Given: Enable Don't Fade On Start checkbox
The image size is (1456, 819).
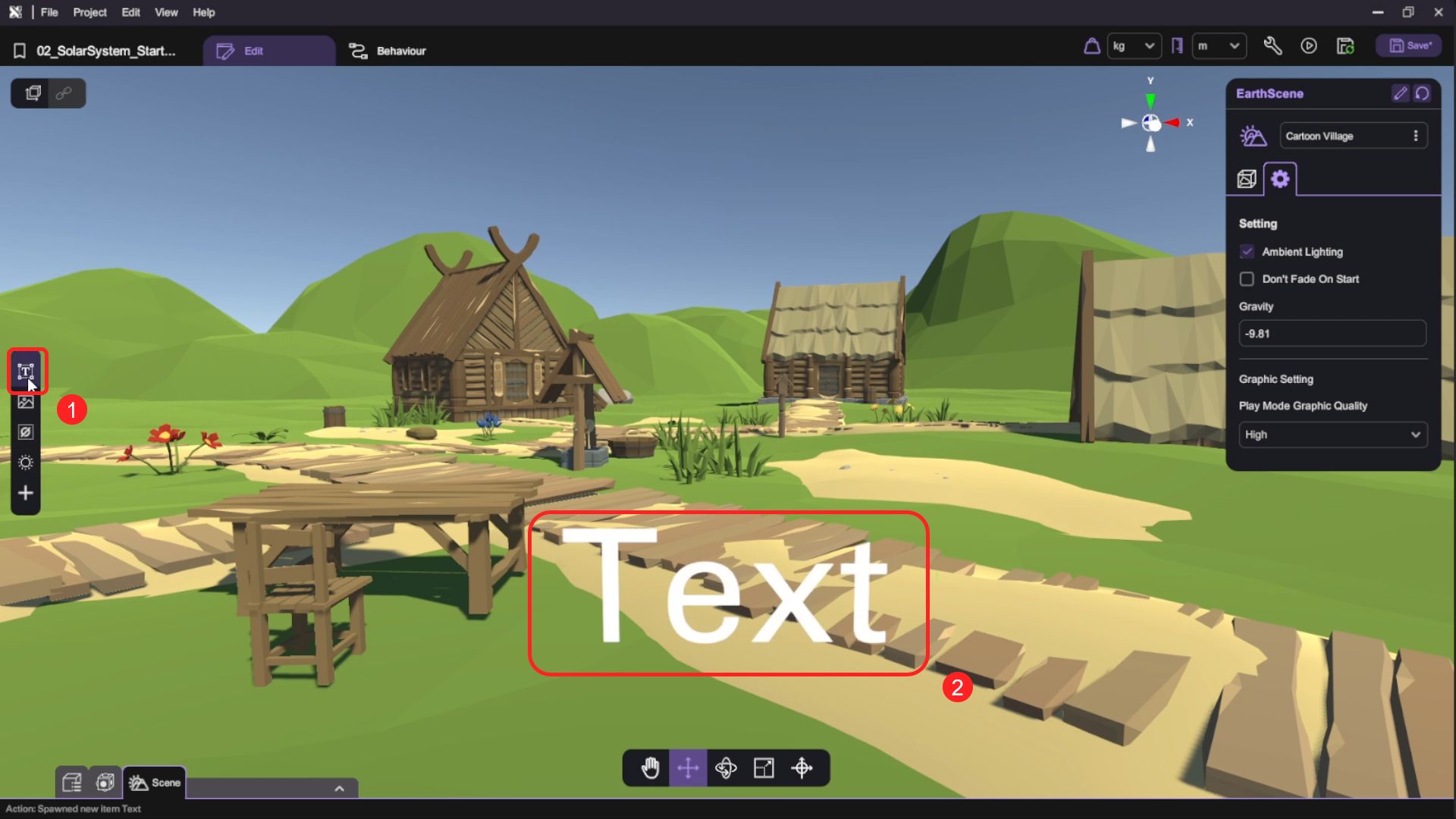Looking at the screenshot, I should pos(1247,279).
